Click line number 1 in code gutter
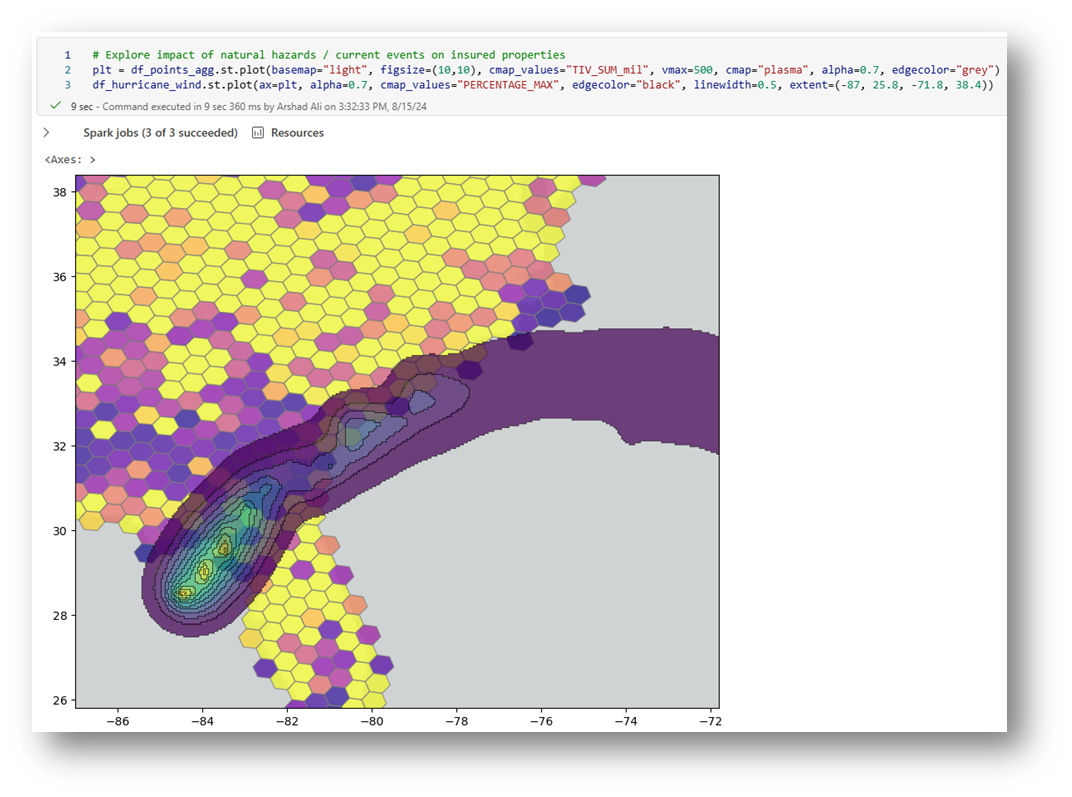 67,55
